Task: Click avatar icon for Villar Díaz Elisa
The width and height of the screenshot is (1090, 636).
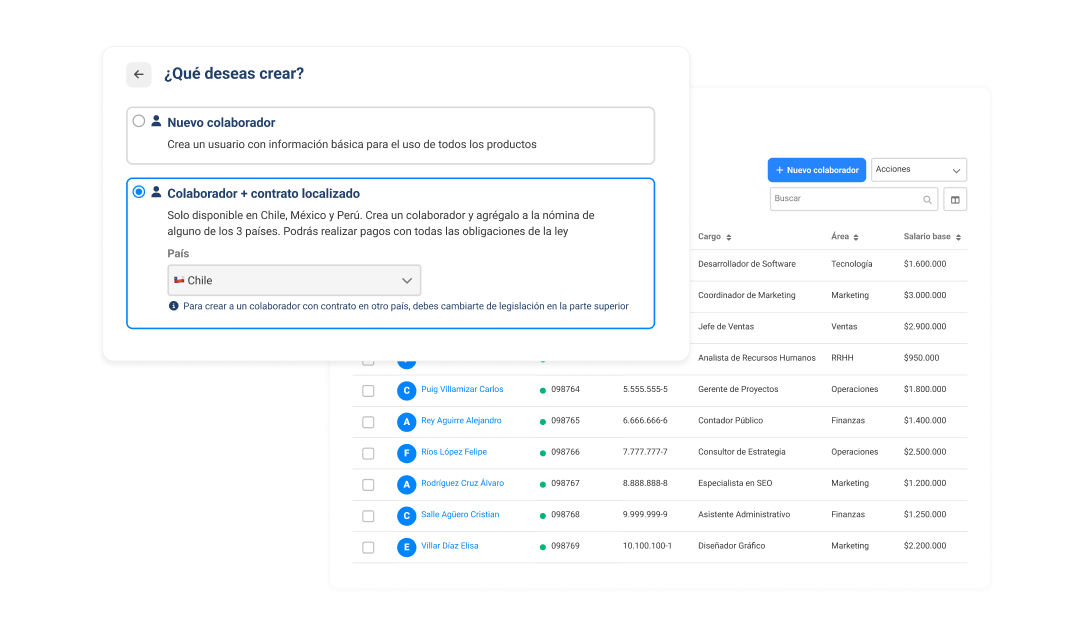Action: click(x=406, y=547)
